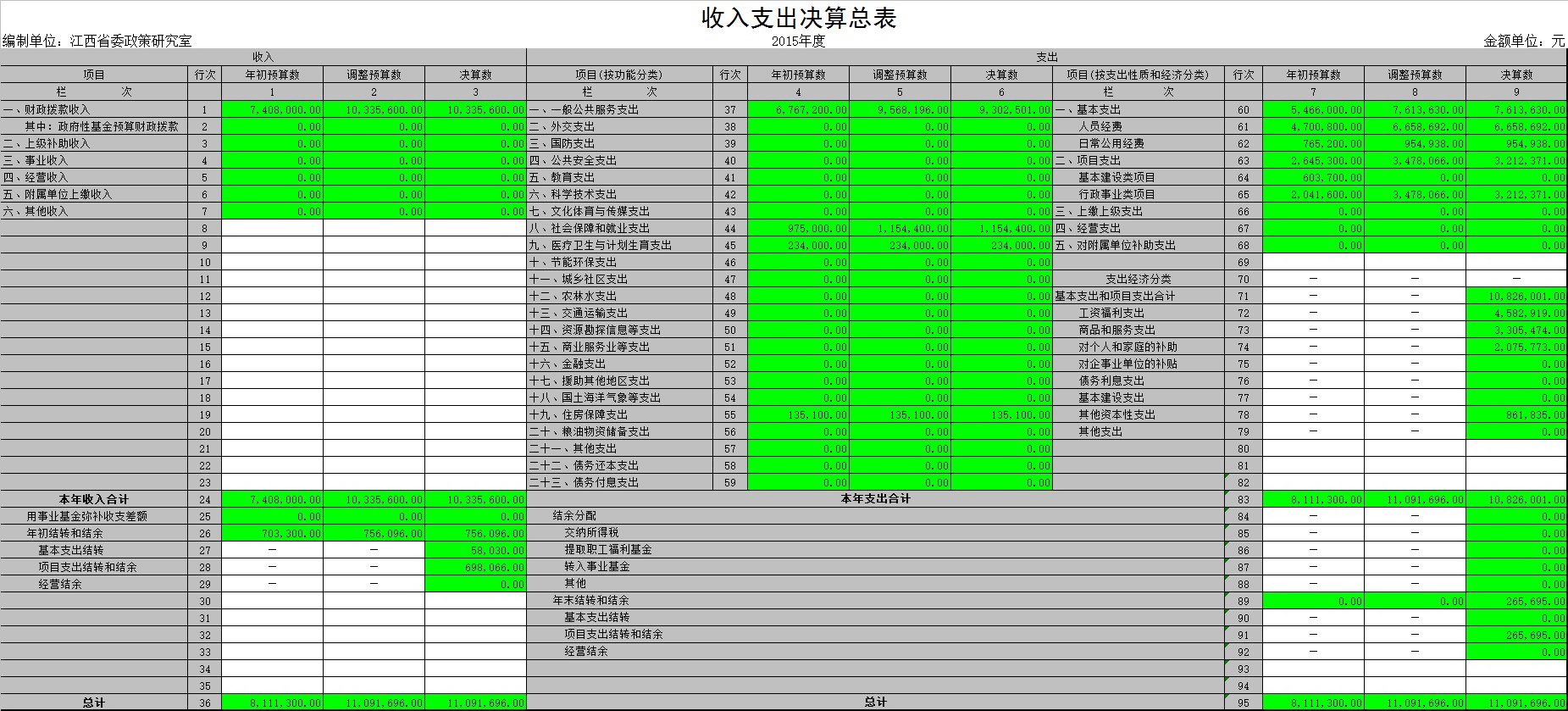
Task: Click the value 4,582,919.00
Action: pyautogui.click(x=1516, y=313)
